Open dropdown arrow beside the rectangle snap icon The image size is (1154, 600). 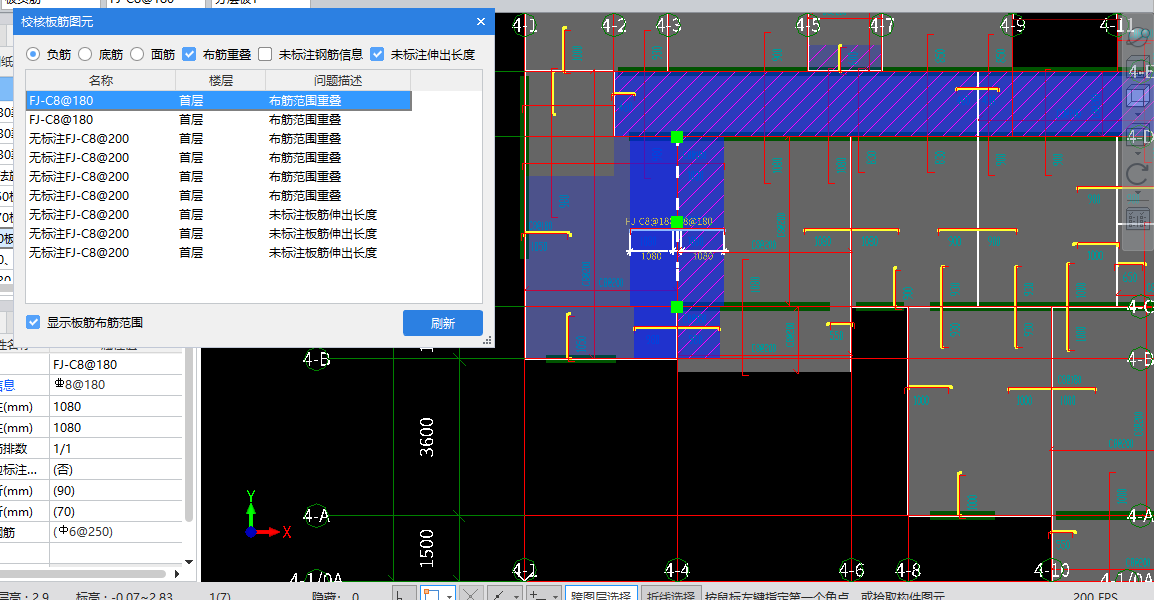[449, 595]
